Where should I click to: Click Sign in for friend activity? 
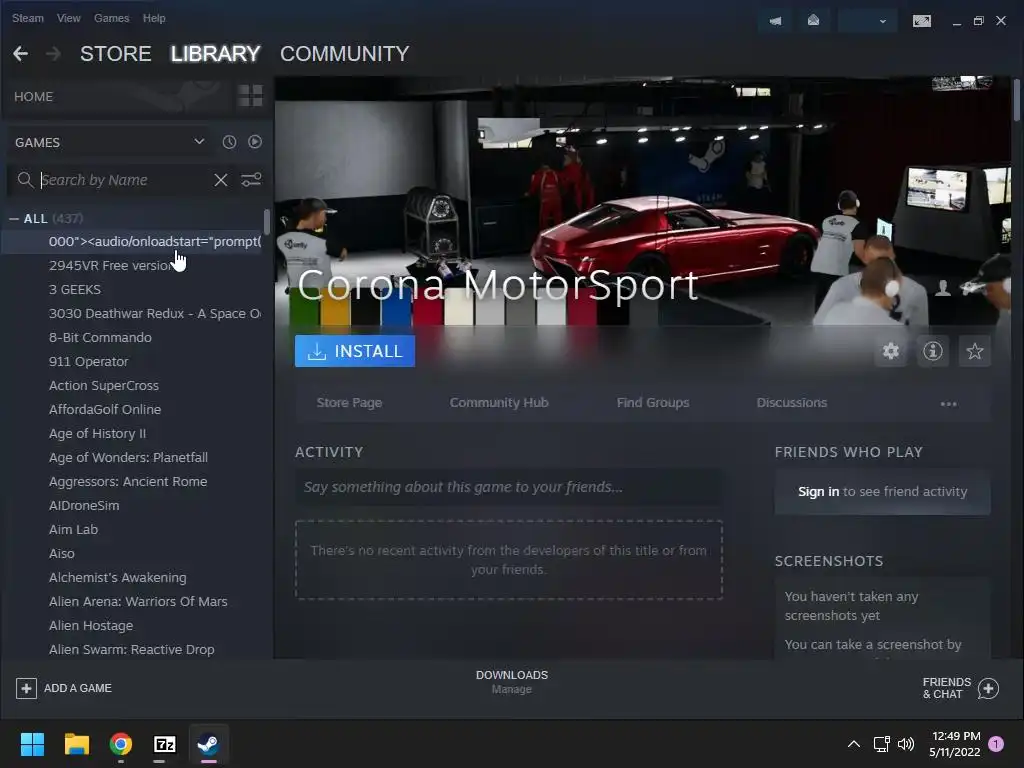click(818, 491)
